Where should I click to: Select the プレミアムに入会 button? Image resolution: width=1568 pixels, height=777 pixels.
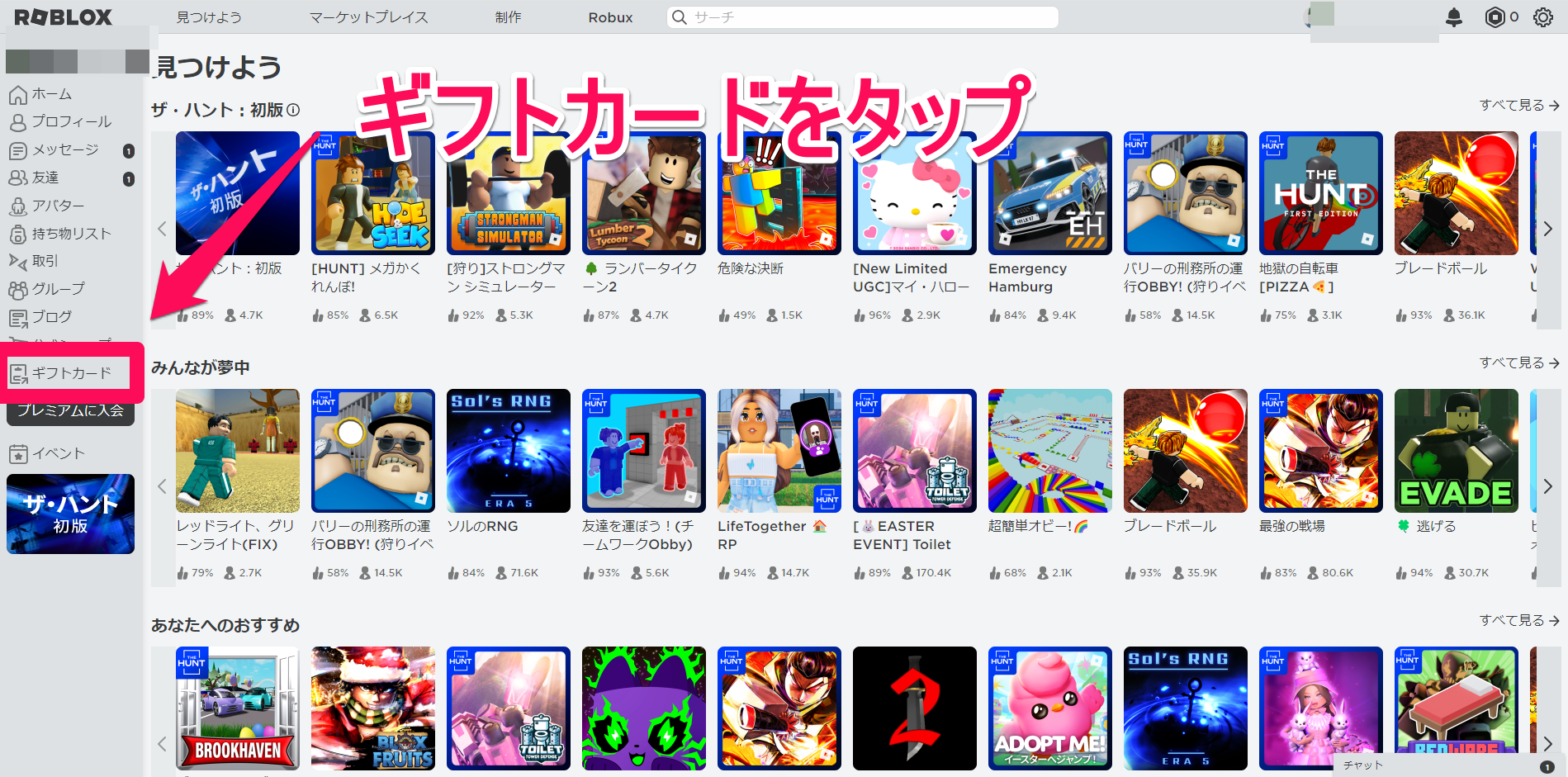pyautogui.click(x=70, y=411)
